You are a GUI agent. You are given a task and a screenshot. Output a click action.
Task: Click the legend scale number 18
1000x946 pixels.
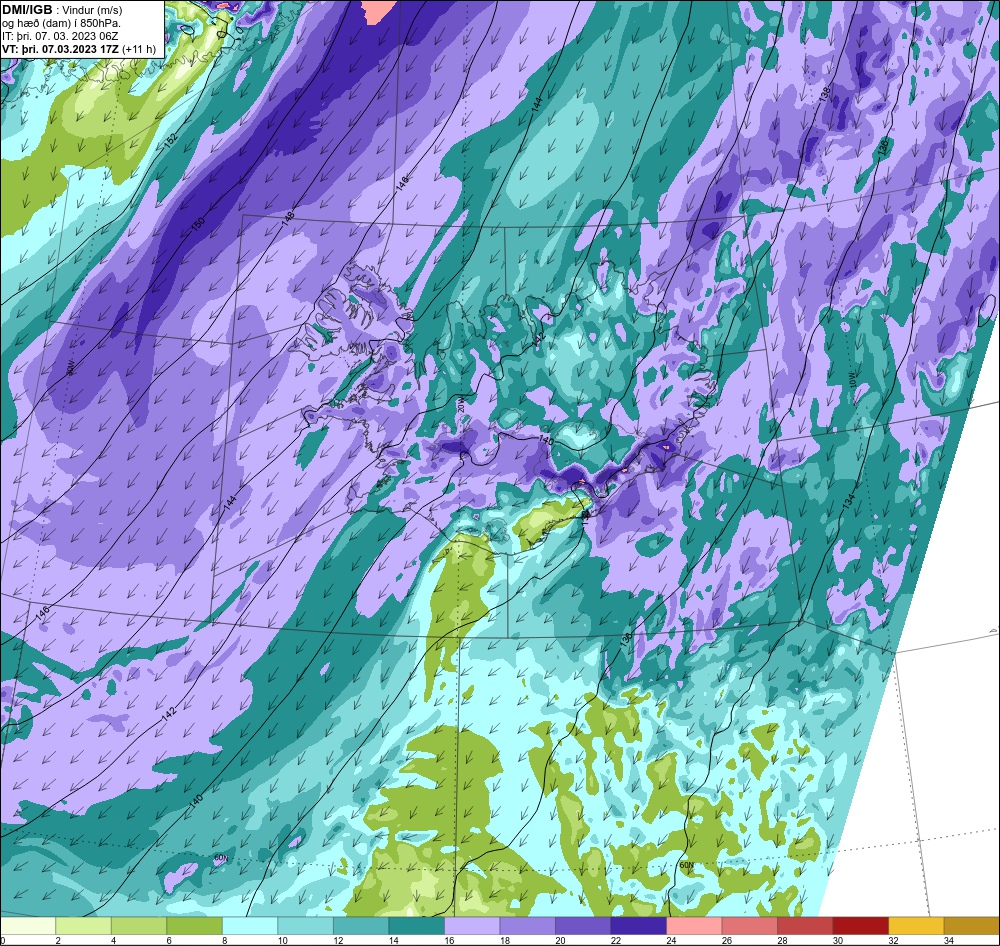click(x=504, y=940)
